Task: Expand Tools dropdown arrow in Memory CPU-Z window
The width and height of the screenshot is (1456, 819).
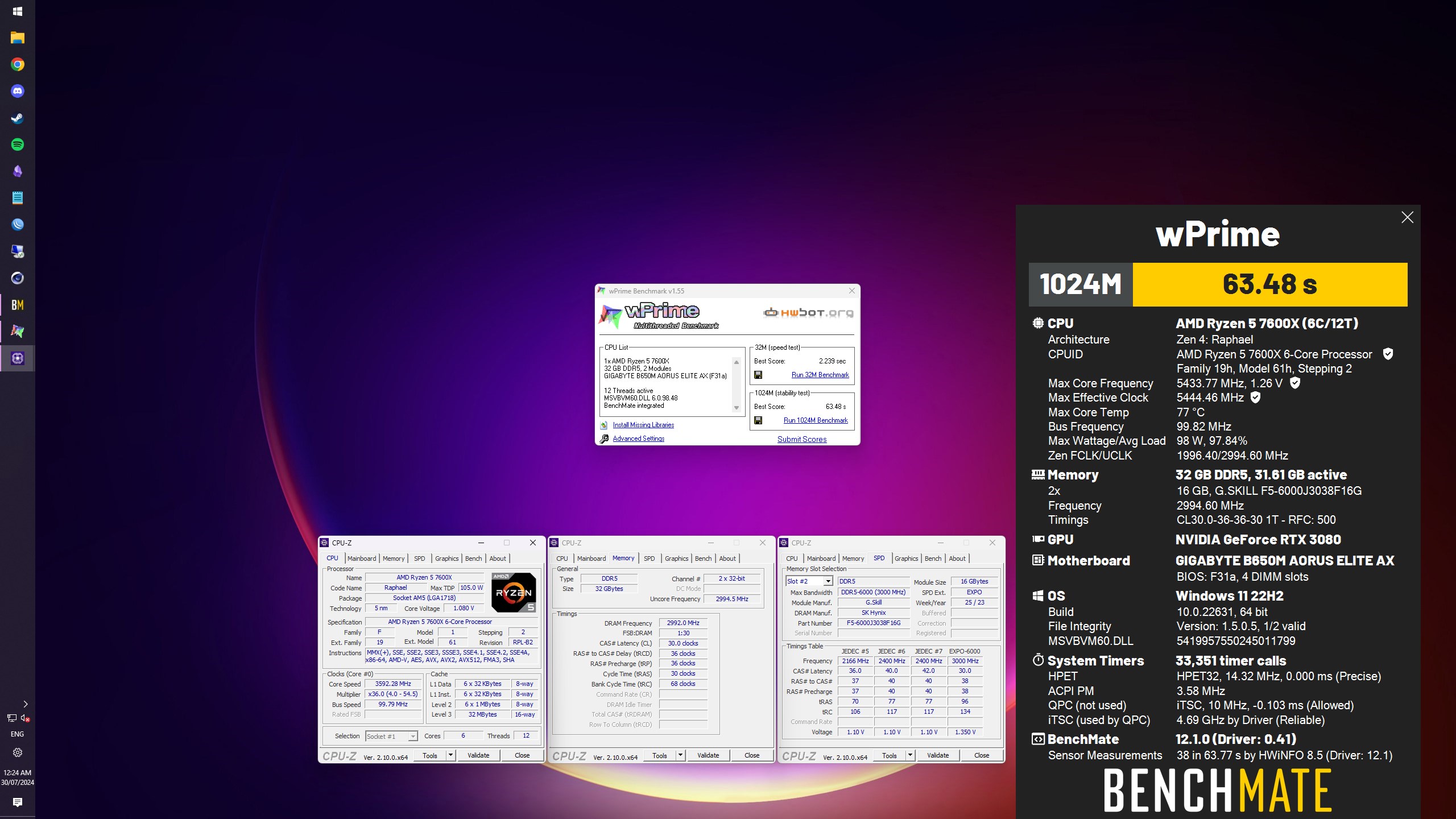Action: pyautogui.click(x=680, y=755)
